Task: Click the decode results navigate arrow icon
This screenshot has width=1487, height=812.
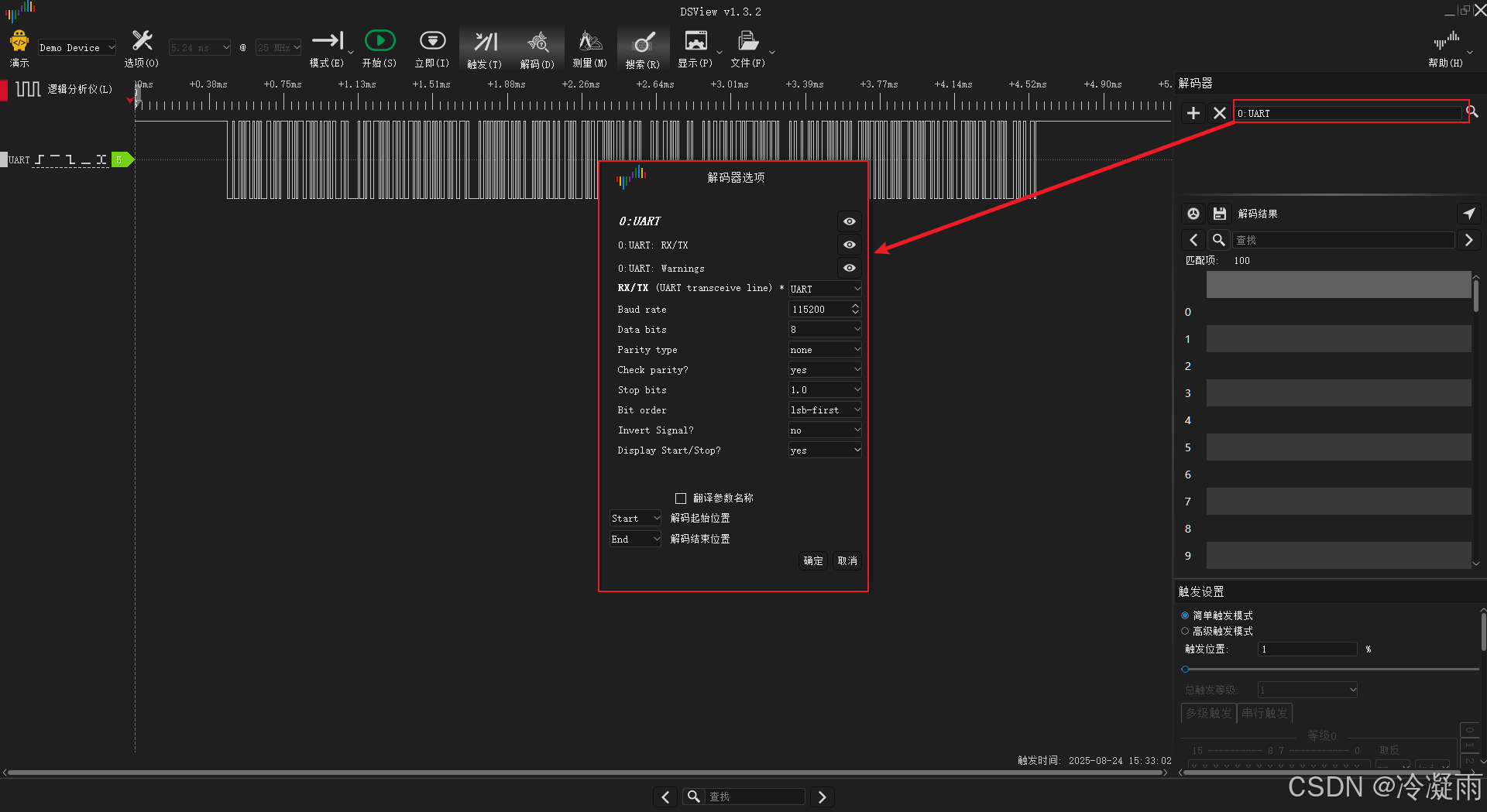Action: click(1468, 214)
